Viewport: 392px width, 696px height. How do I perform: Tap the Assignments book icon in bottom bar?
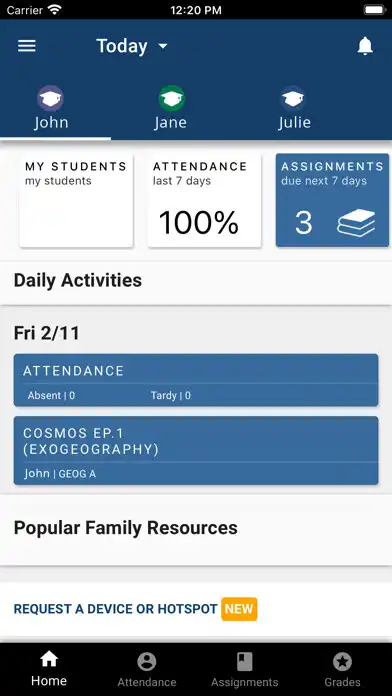coord(245,662)
